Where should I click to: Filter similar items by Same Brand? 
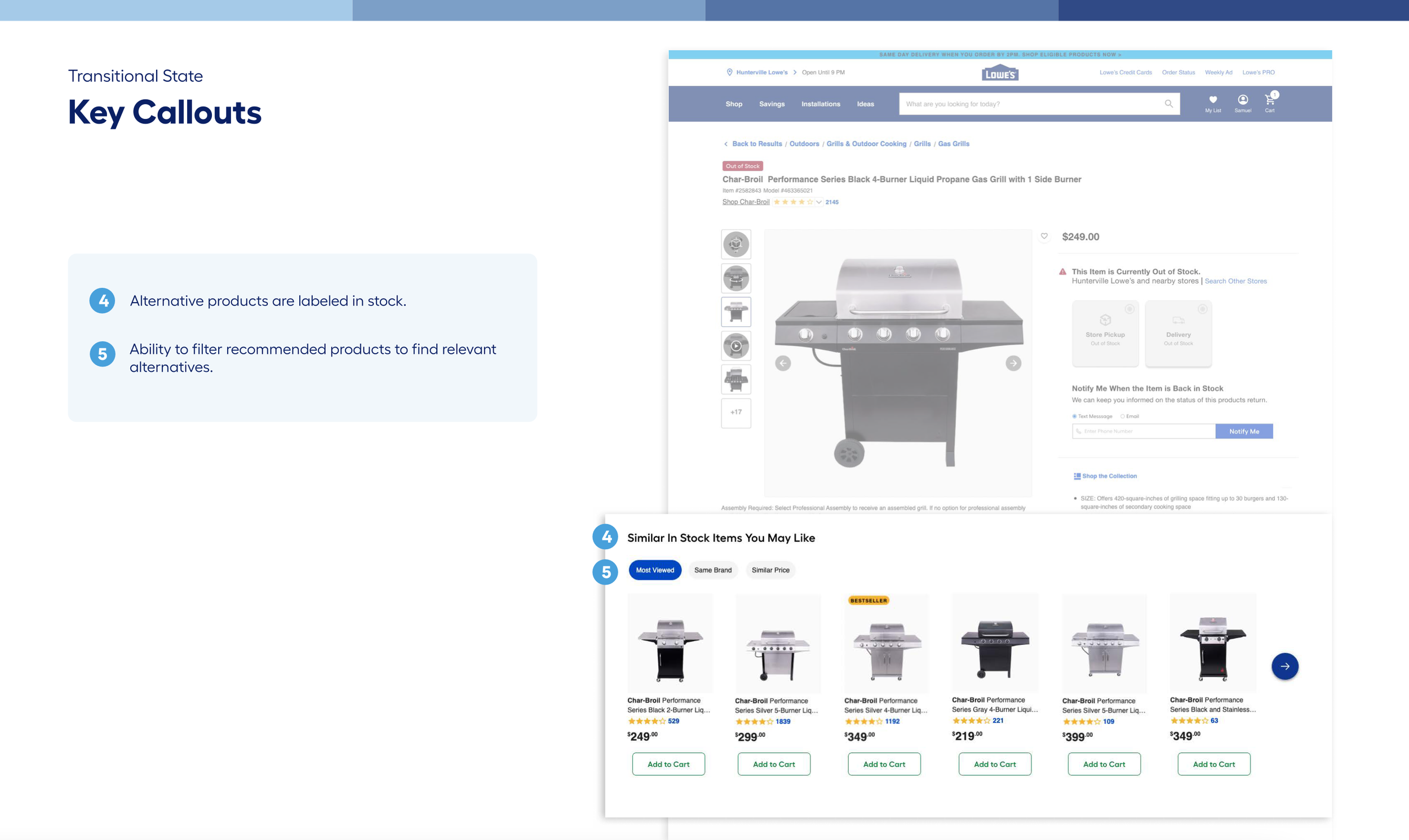(713, 570)
